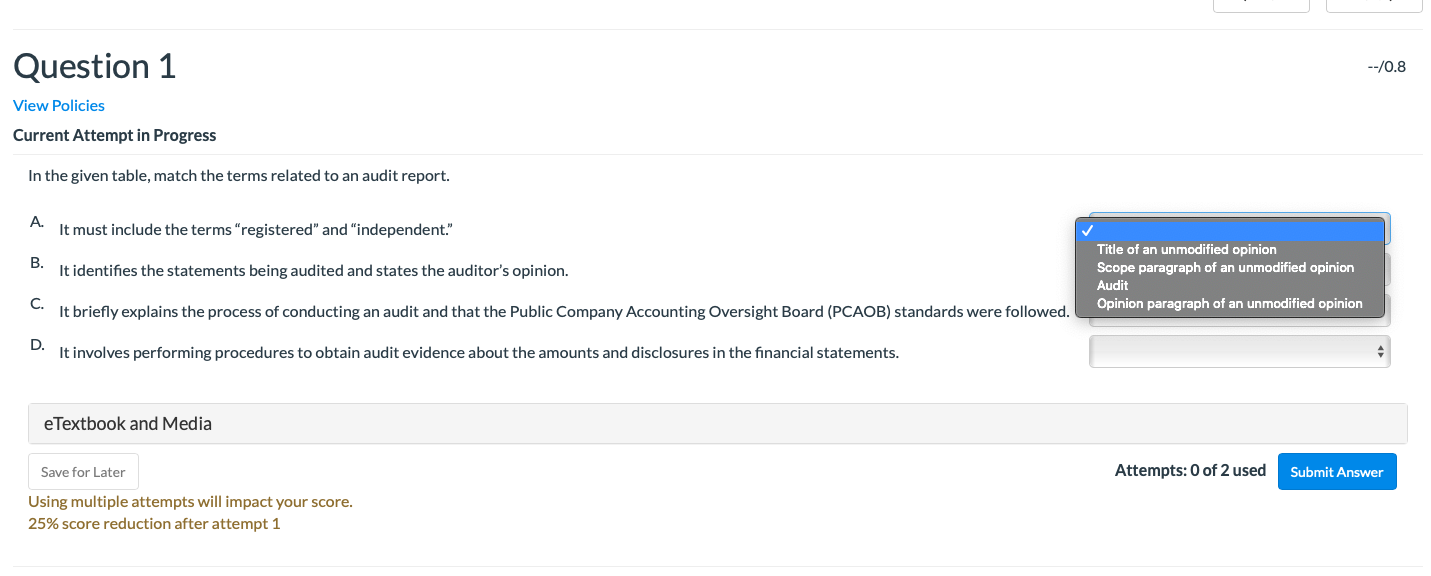The image size is (1431, 576).
Task: Expand the eTextbook and Media section
Action: click(x=127, y=423)
